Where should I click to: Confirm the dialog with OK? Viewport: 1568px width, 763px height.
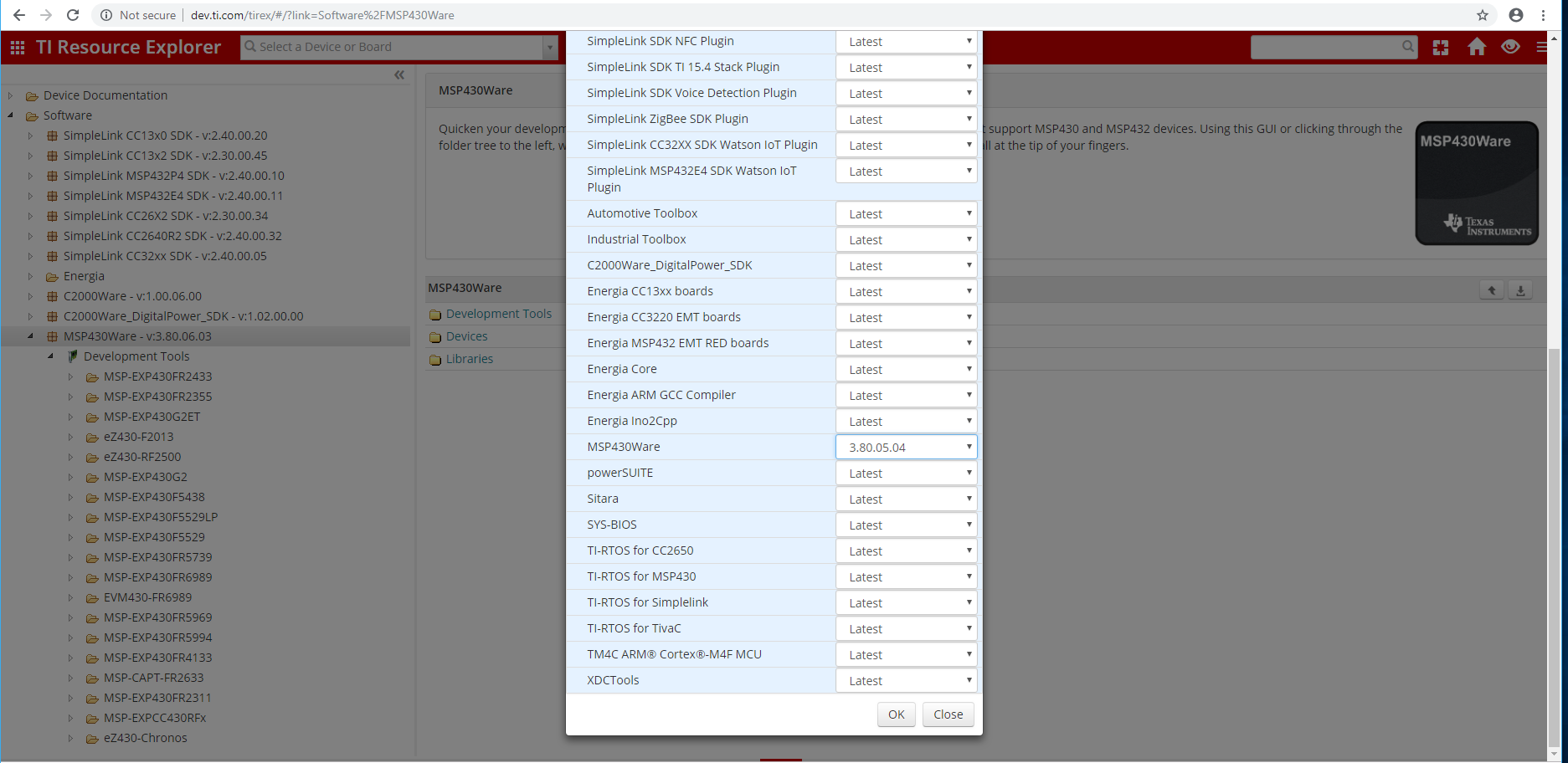click(897, 714)
